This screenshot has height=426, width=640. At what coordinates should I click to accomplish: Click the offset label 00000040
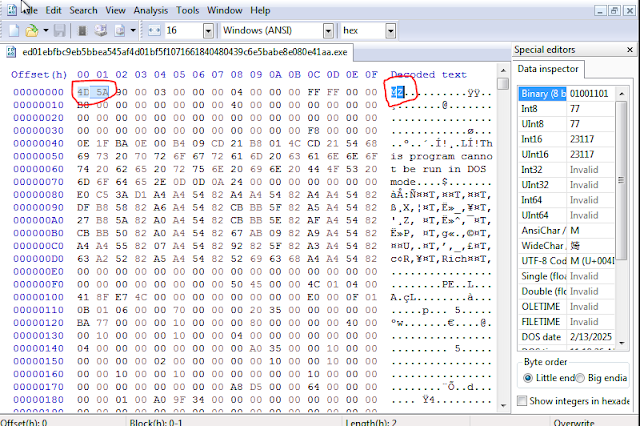[x=38, y=144]
